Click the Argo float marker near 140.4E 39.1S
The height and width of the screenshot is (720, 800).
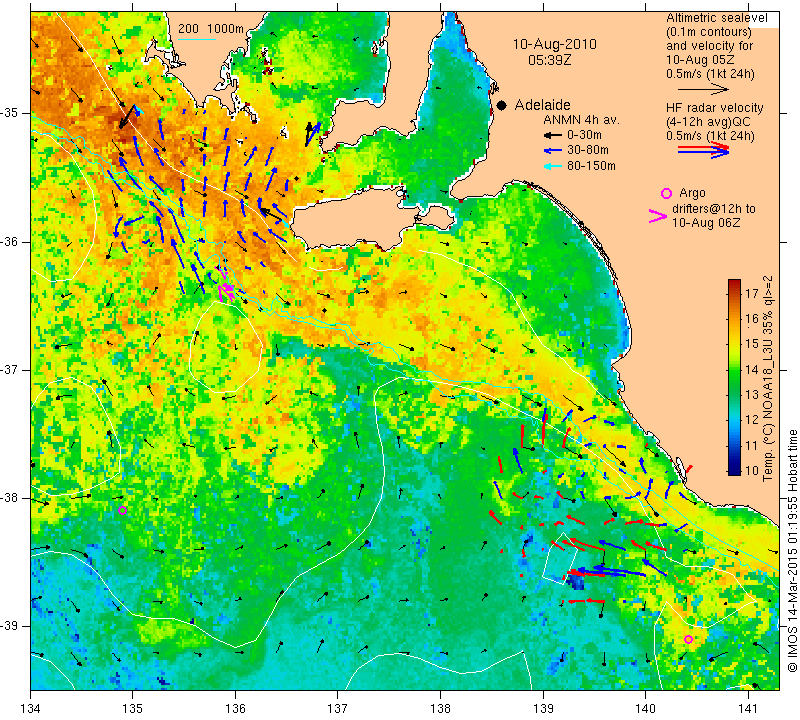688,639
